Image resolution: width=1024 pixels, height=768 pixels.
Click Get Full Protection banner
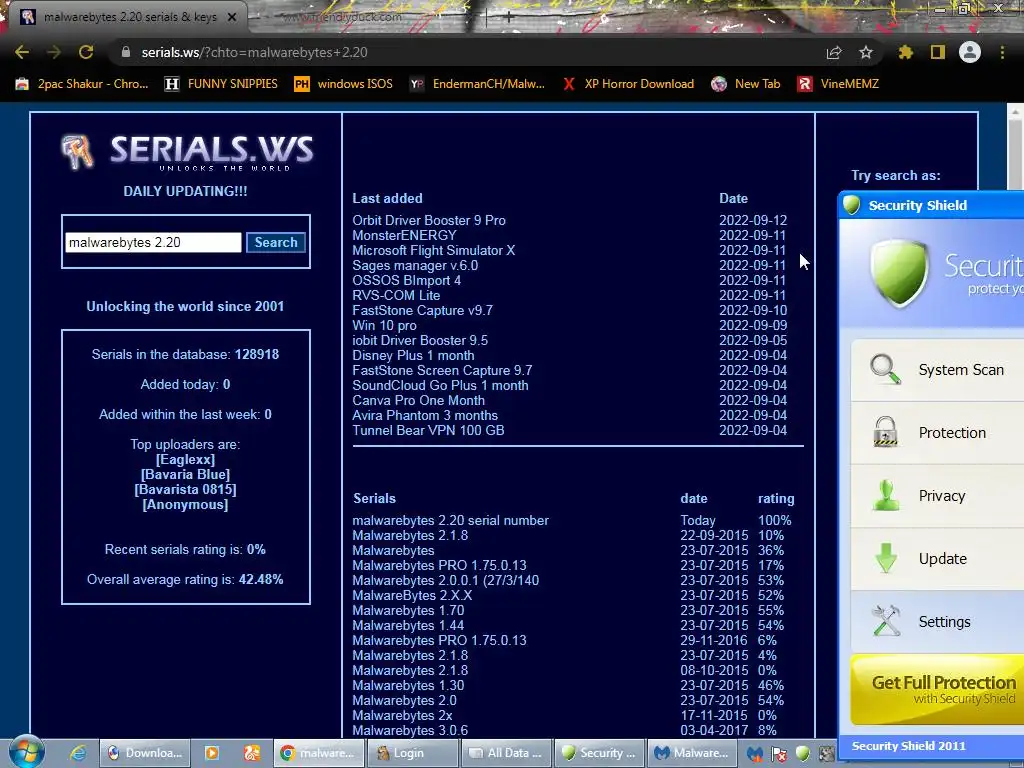click(x=937, y=690)
